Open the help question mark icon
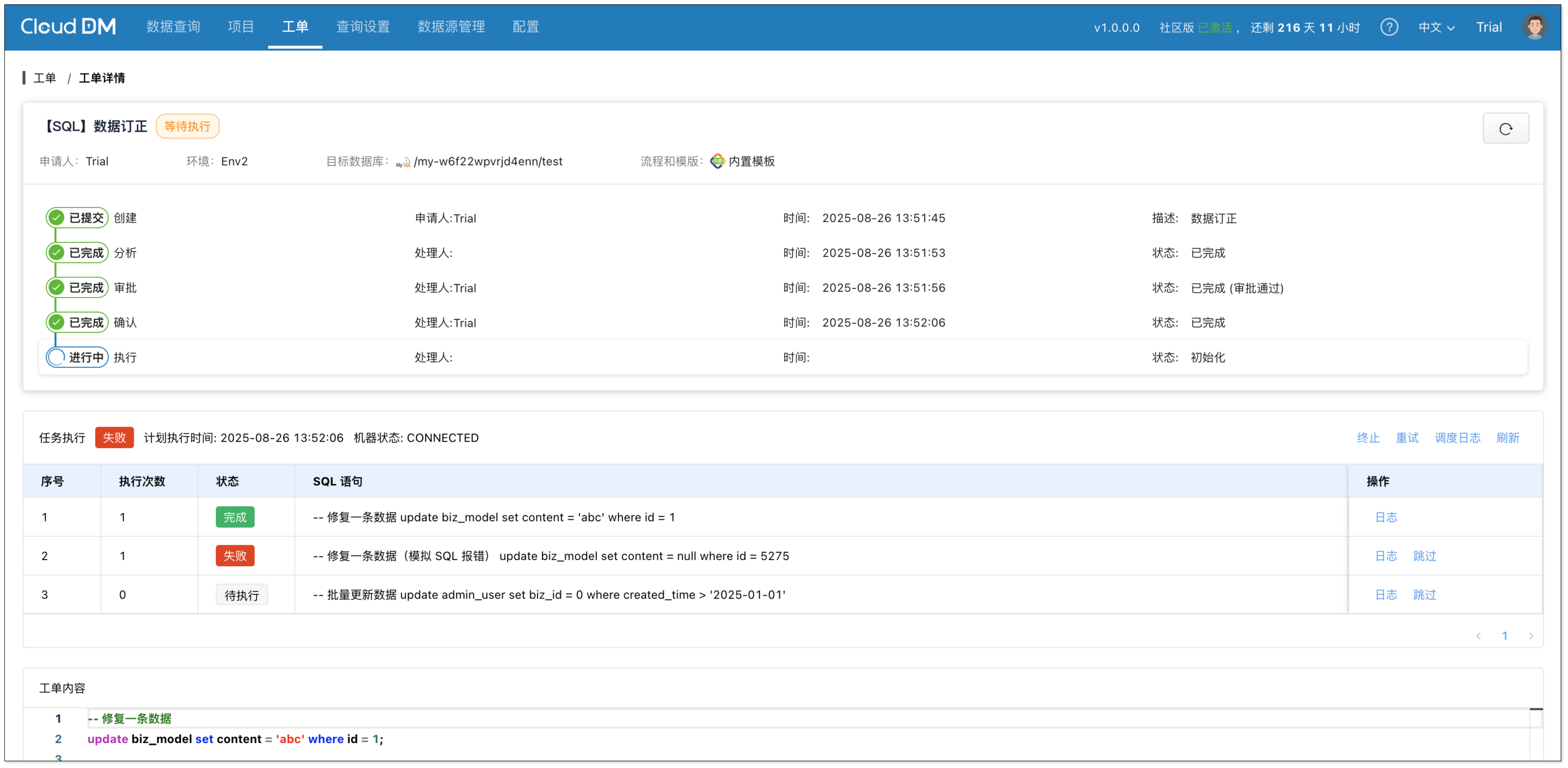This screenshot has width=1568, height=768. click(1389, 27)
